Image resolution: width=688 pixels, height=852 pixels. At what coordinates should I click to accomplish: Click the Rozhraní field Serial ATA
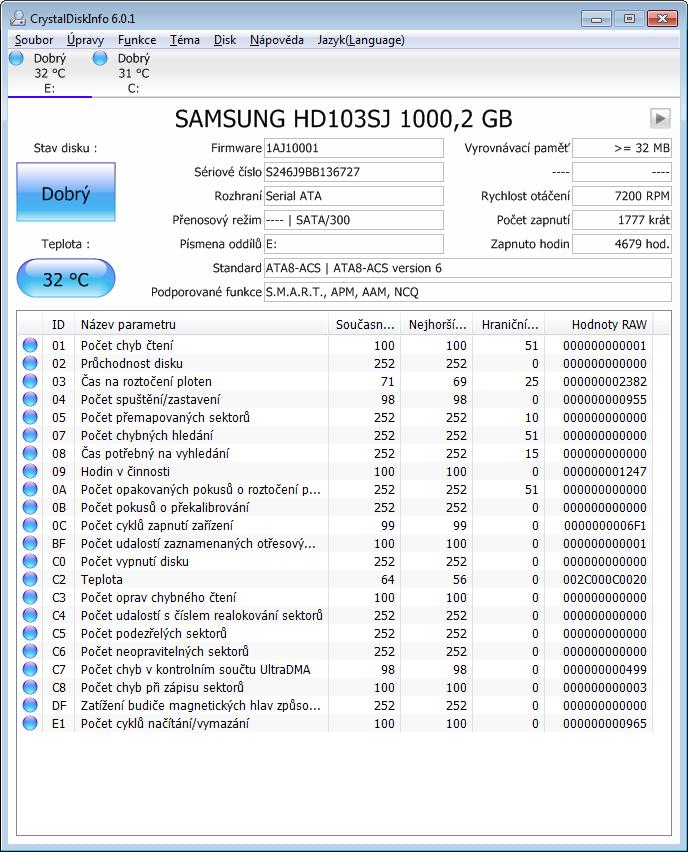[x=354, y=196]
